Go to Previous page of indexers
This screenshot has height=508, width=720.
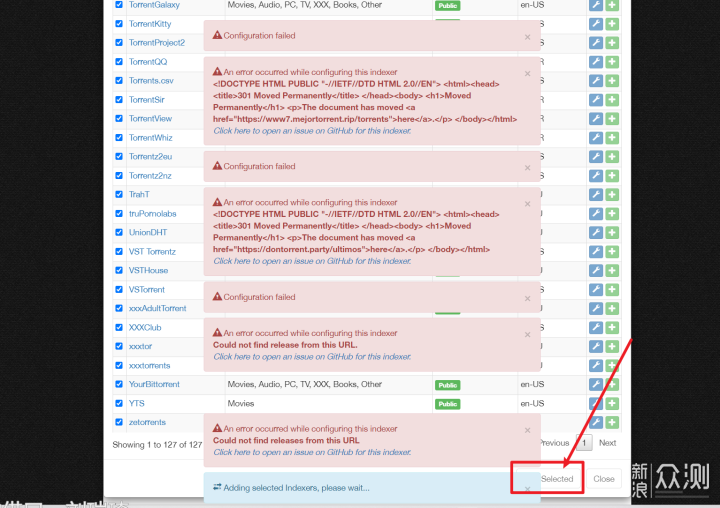[555, 443]
